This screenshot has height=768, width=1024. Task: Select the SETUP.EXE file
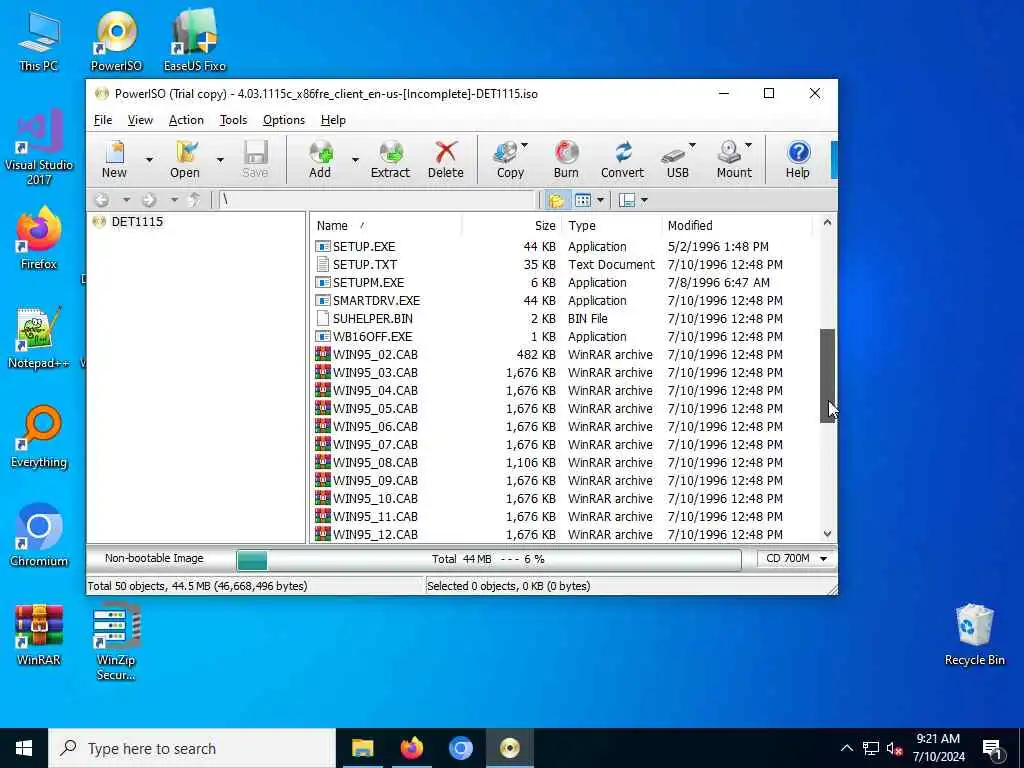[x=364, y=246]
